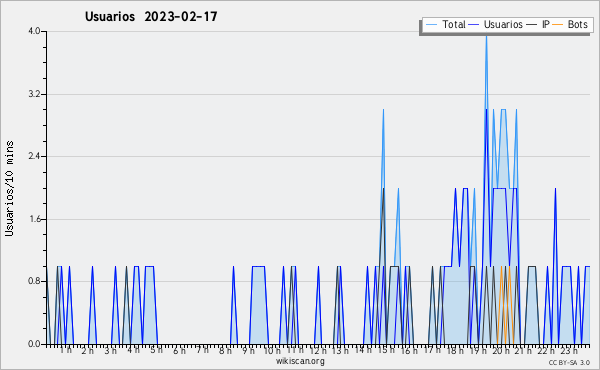Click the dark blue Usuarios legend line
This screenshot has width=600, height=370.
pyautogui.click(x=474, y=25)
